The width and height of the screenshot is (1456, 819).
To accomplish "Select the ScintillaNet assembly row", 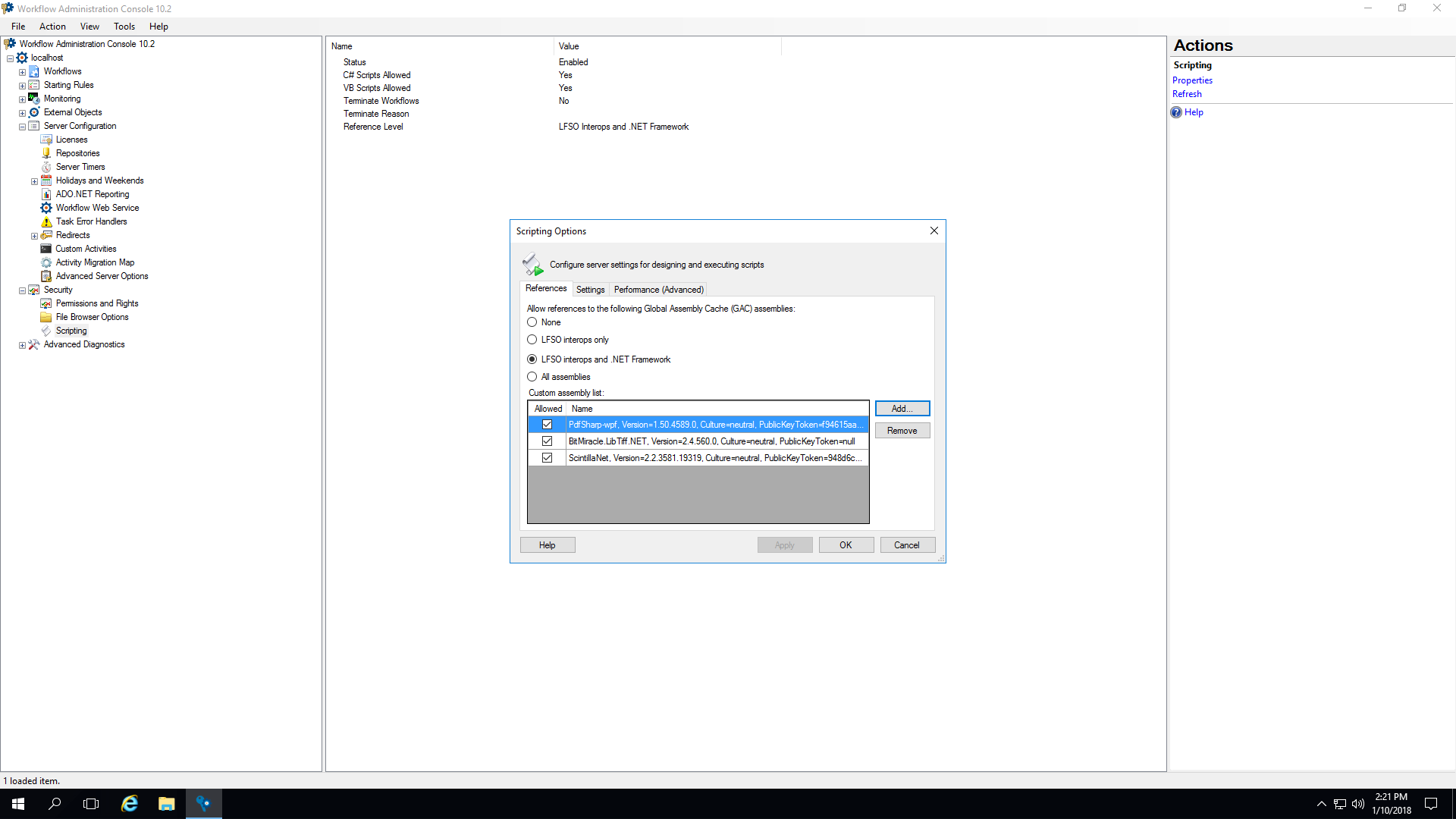I will tap(698, 458).
